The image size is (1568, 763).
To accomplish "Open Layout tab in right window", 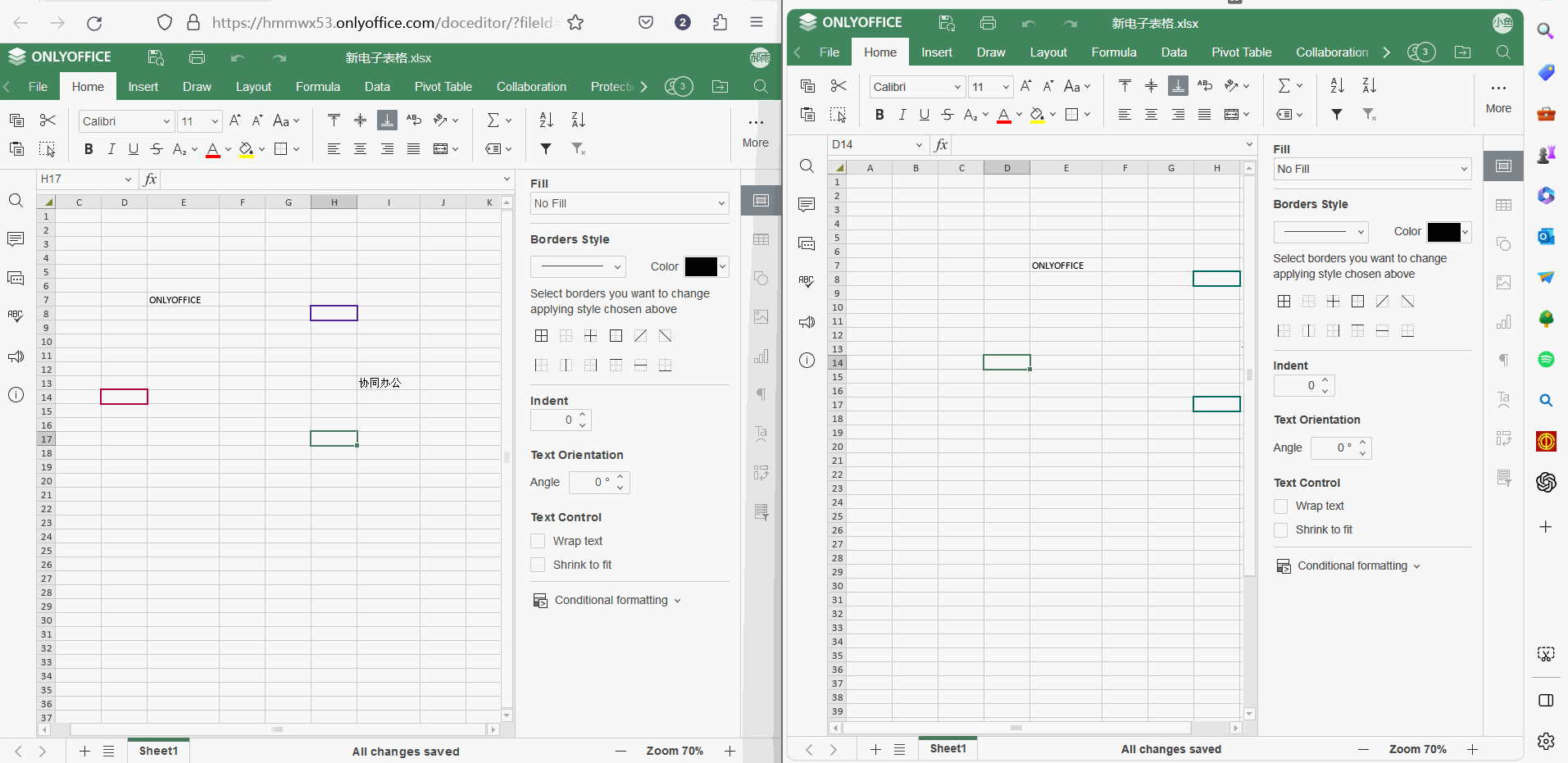I will coord(1048,52).
